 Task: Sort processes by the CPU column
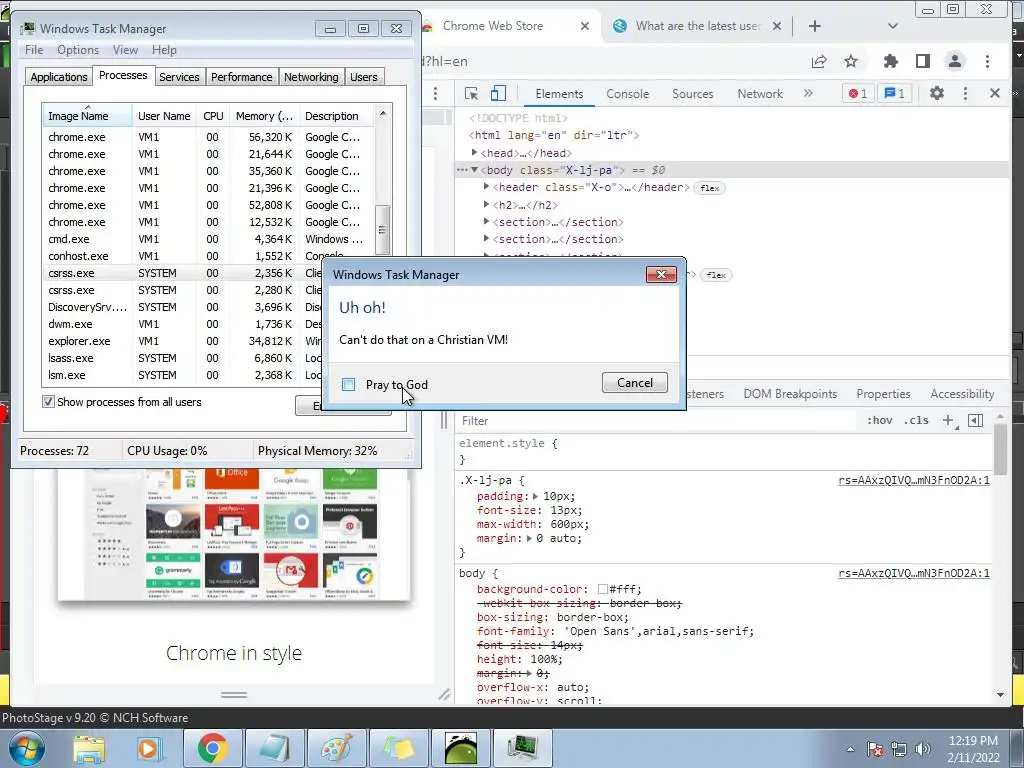coord(213,116)
